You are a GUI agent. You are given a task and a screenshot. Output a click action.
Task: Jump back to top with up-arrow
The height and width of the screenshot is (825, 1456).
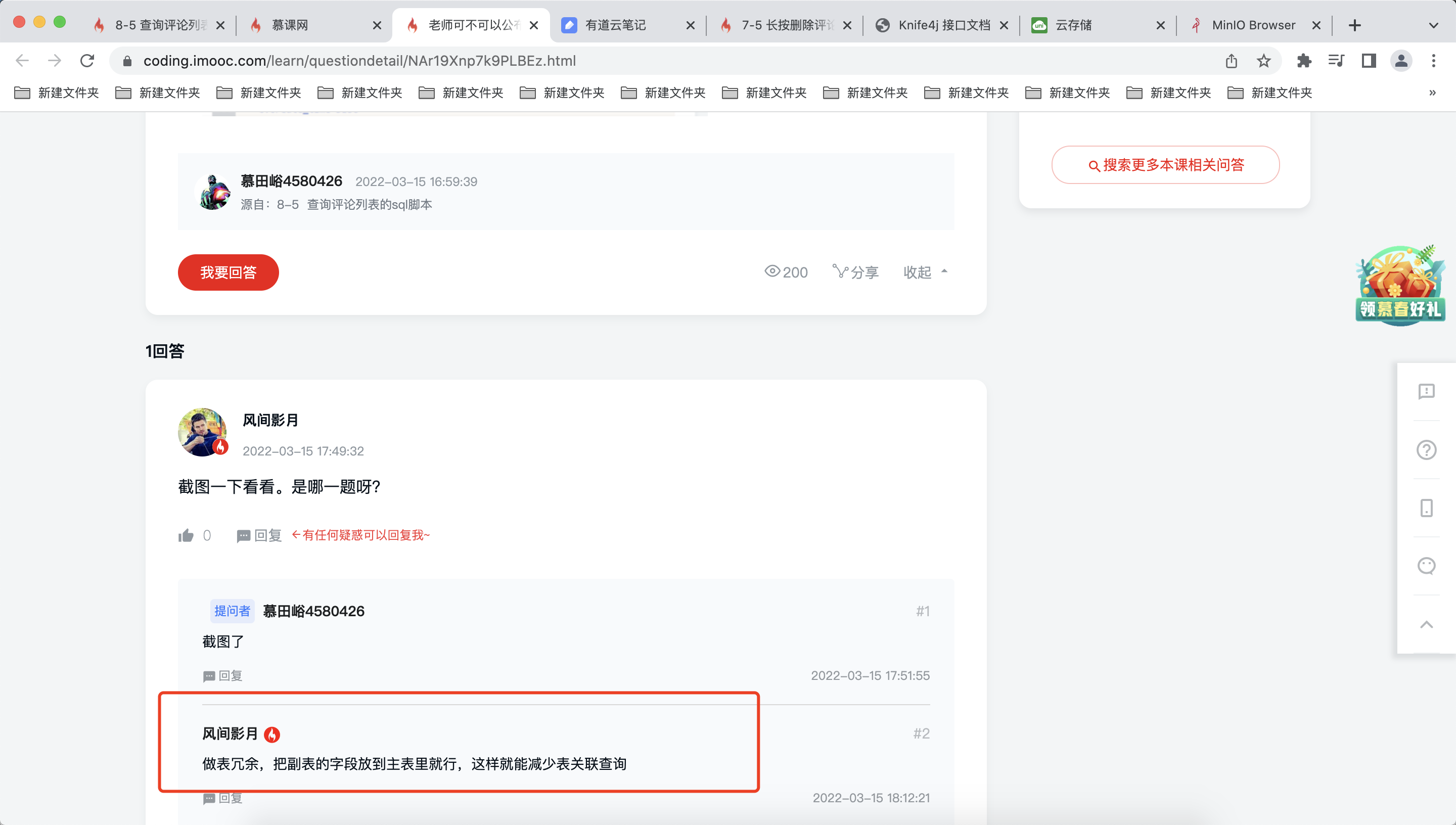[1426, 624]
